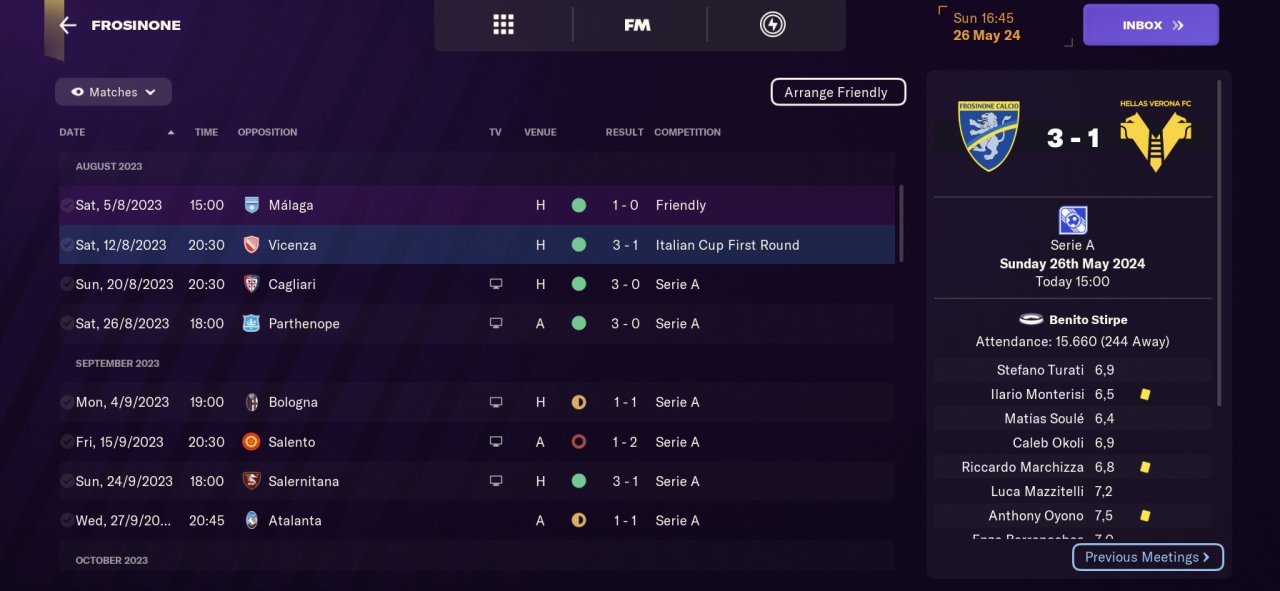Tick the check circle for the Málaga match
The image size is (1280, 591).
(66, 205)
